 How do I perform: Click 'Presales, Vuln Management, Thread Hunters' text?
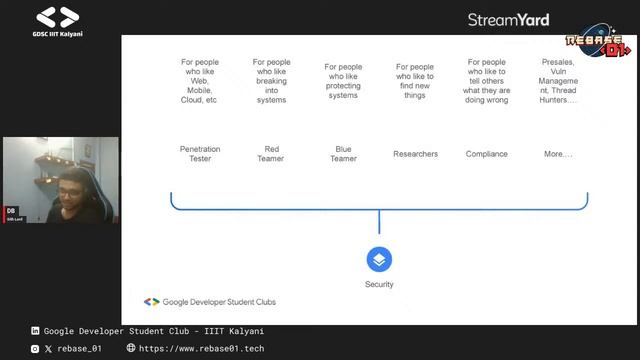[558, 81]
